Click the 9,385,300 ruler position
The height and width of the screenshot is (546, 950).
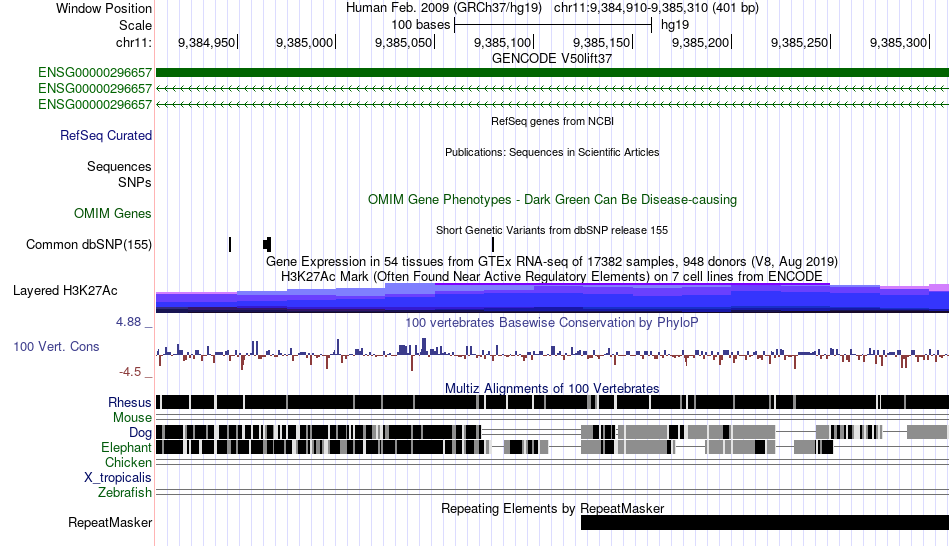pos(899,42)
